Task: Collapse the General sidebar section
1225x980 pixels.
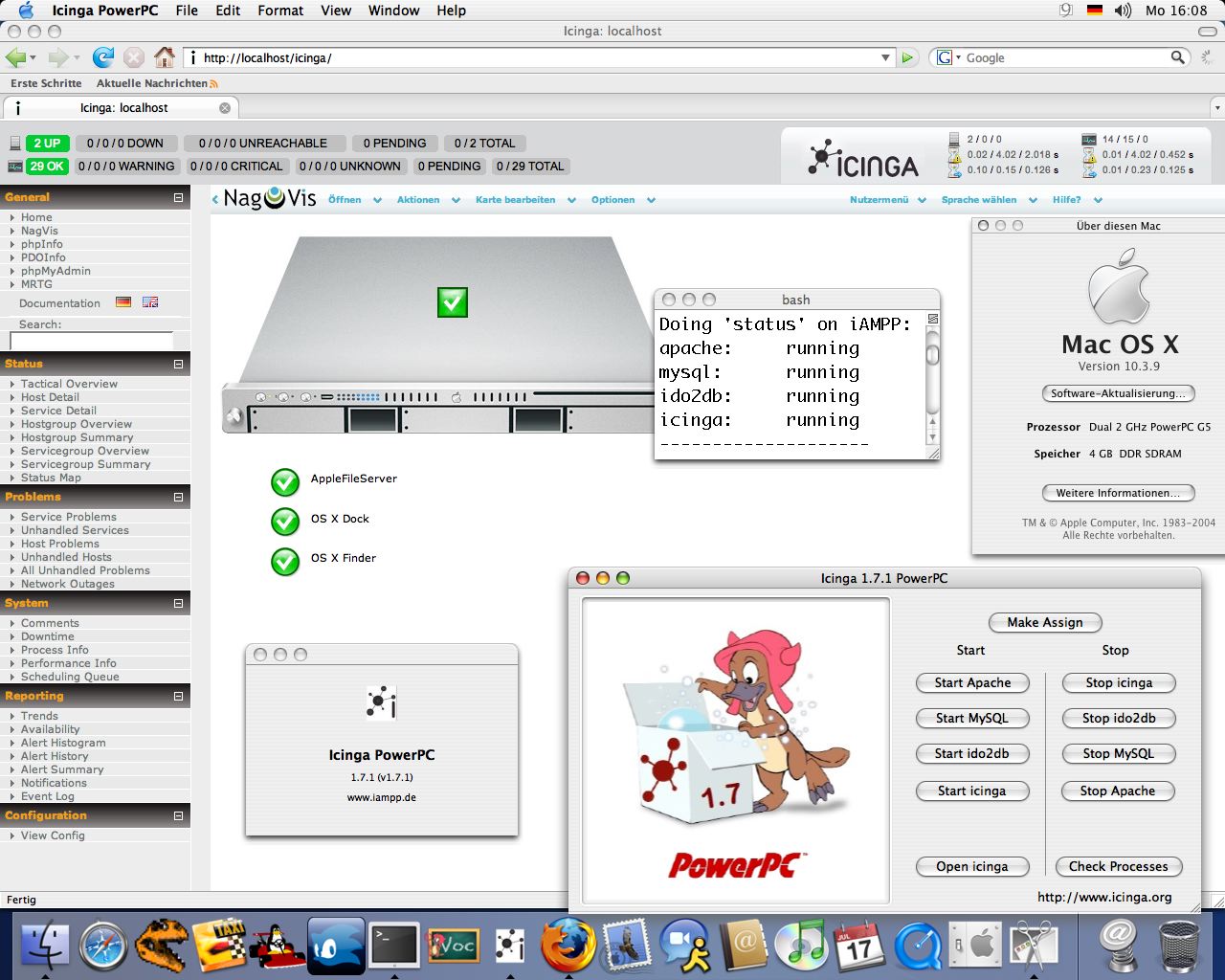Action: coord(178,197)
